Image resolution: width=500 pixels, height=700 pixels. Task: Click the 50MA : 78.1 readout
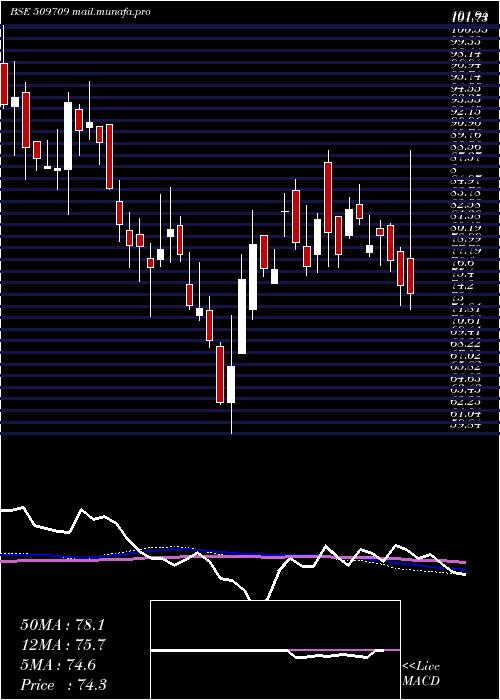click(x=62, y=625)
